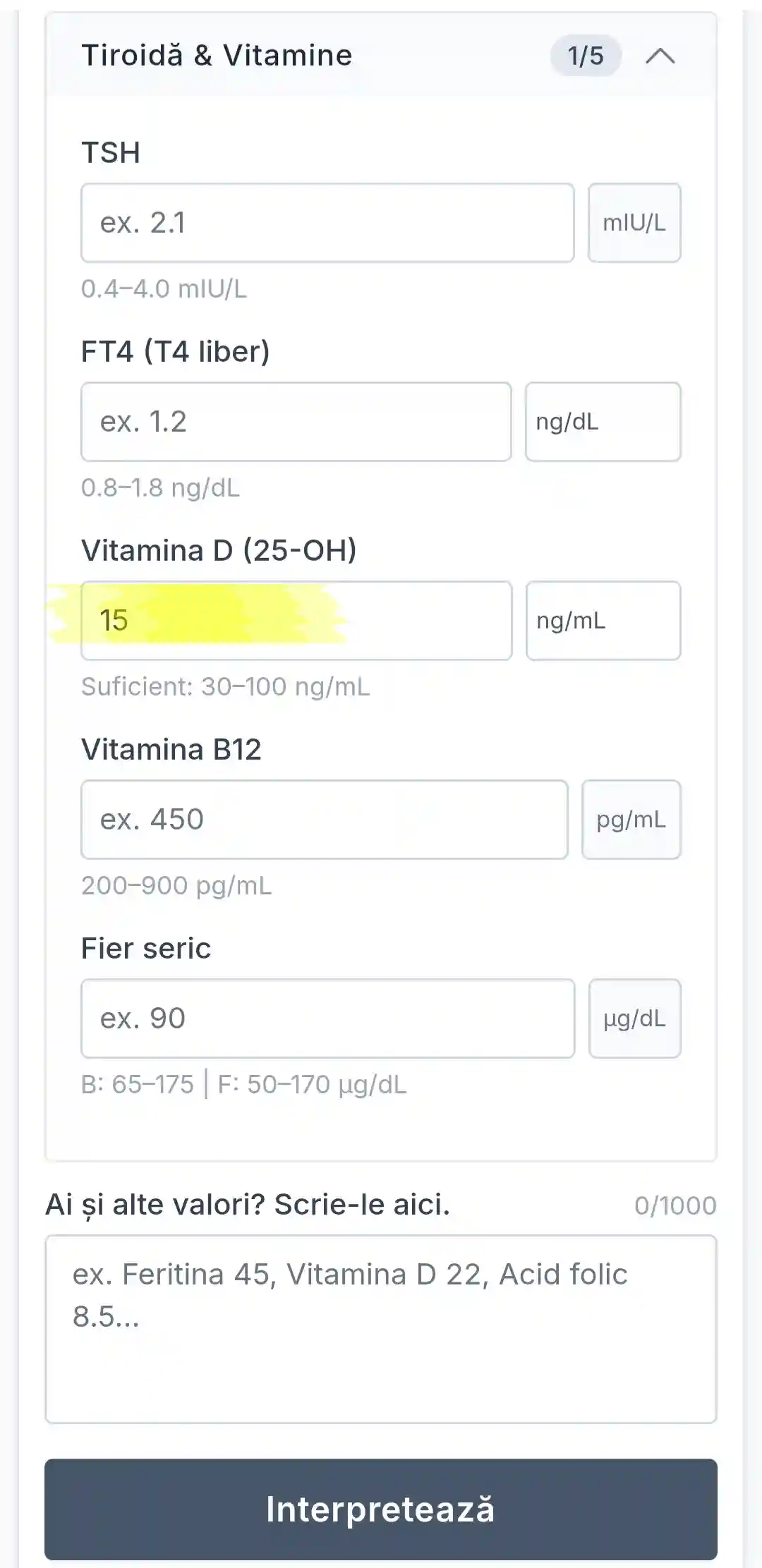Click the TSH value input field
Viewport: 762px width, 1568px height.
pos(328,223)
